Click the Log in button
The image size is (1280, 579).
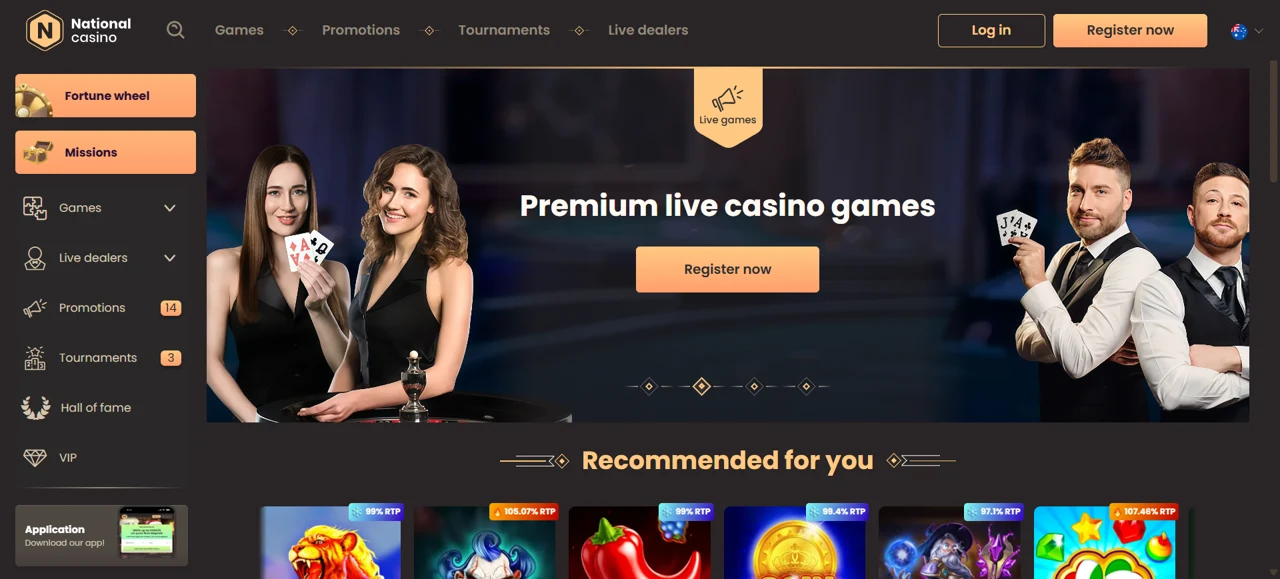tap(991, 30)
